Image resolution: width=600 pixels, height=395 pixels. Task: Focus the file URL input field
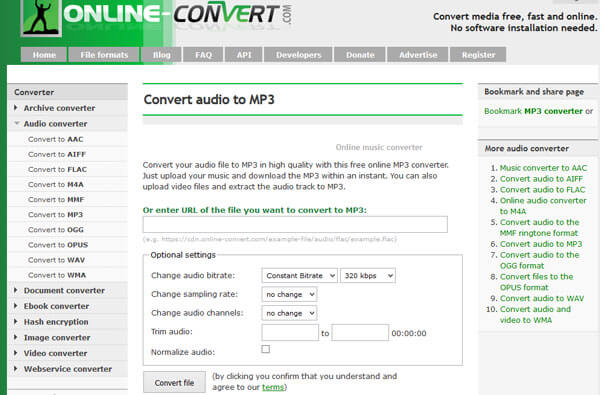(295, 224)
